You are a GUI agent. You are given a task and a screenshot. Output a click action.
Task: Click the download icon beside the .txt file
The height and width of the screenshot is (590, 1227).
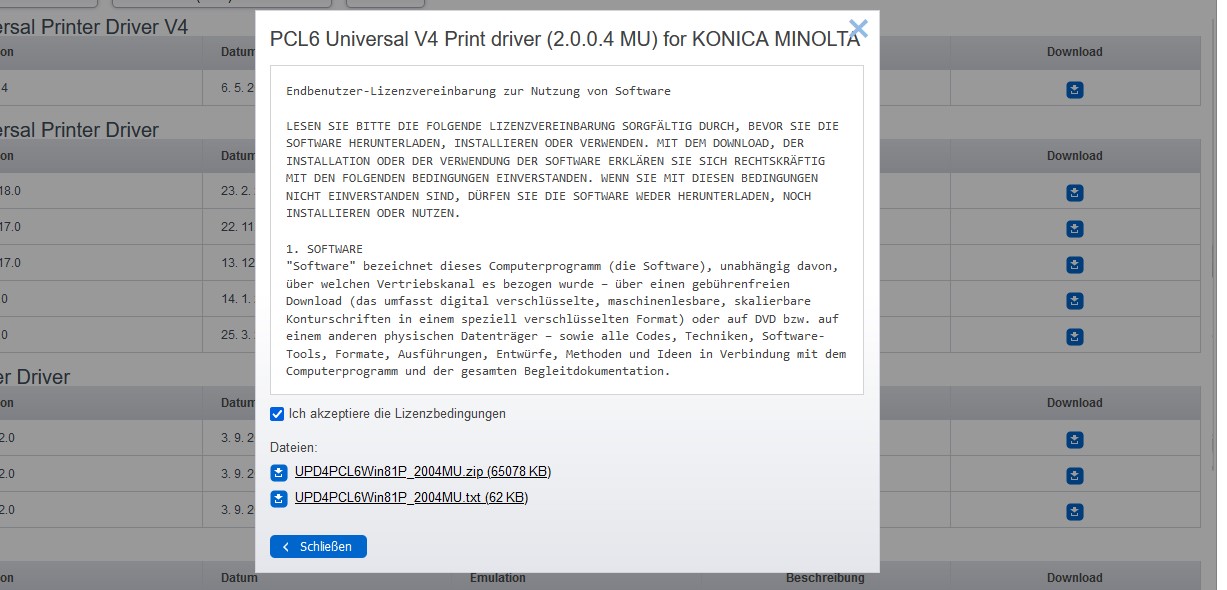point(280,498)
